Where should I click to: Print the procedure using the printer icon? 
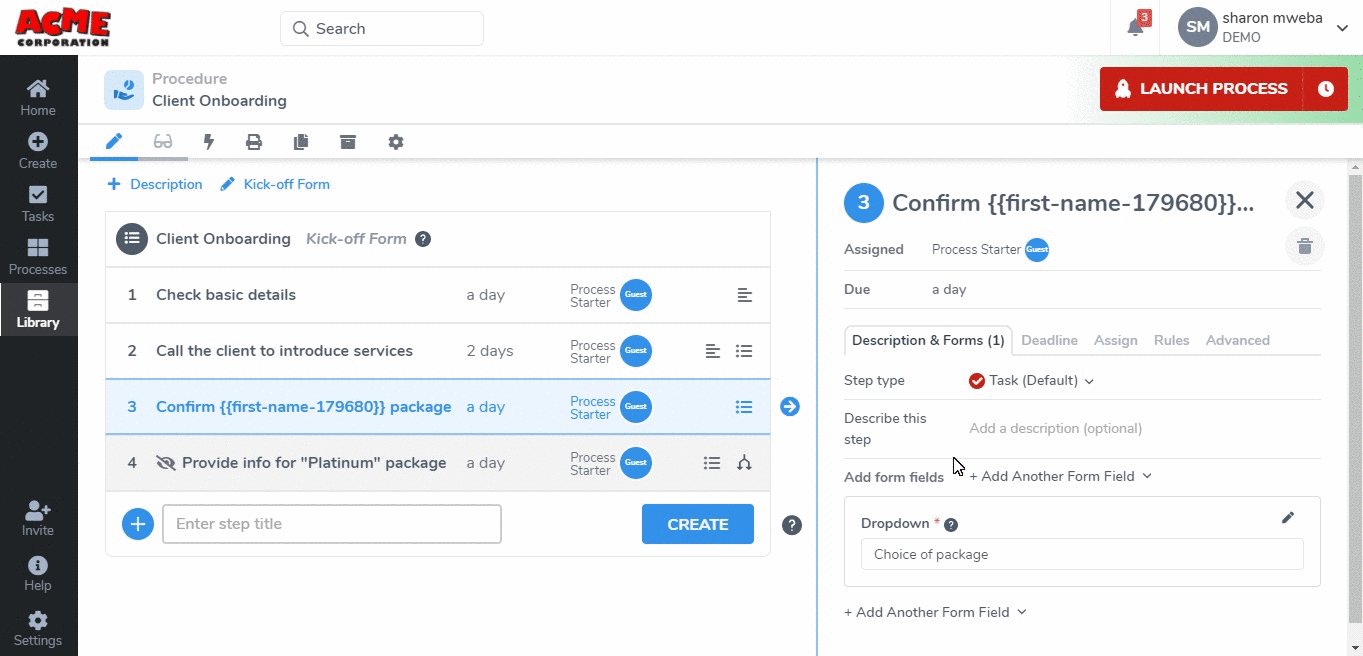tap(254, 141)
